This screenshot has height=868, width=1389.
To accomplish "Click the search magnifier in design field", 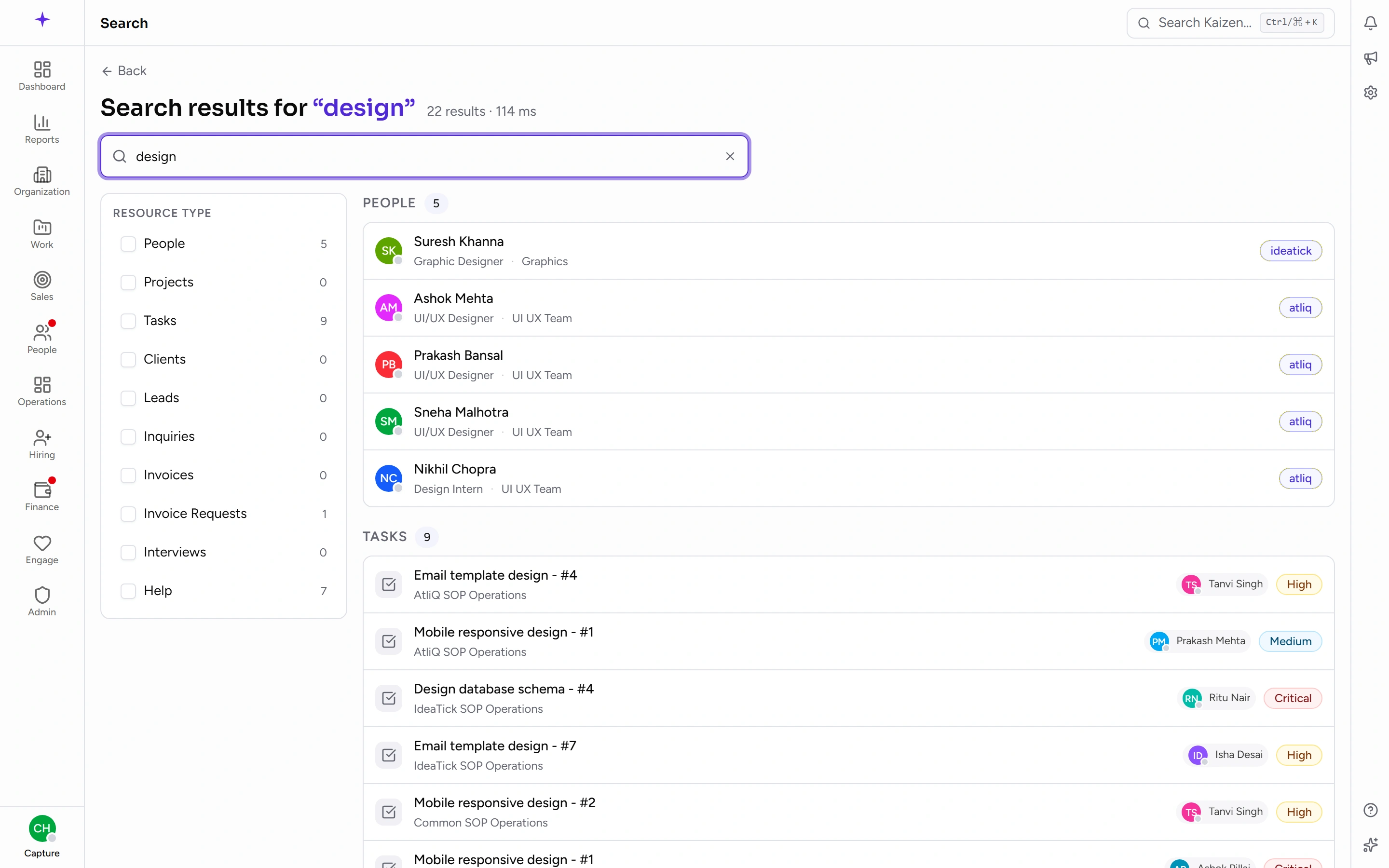I will click(120, 156).
